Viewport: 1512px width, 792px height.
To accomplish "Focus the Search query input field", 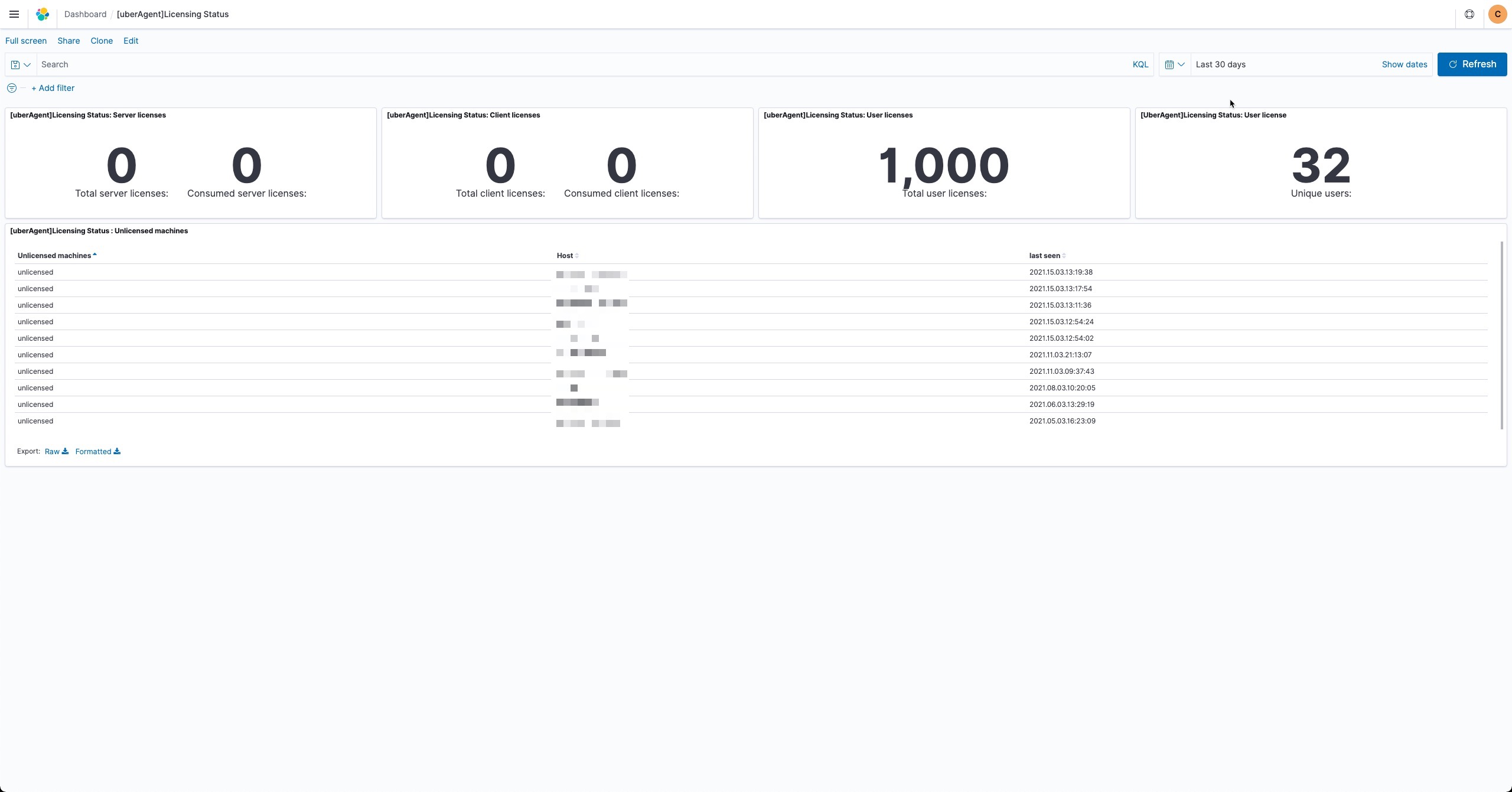I will [x=579, y=64].
